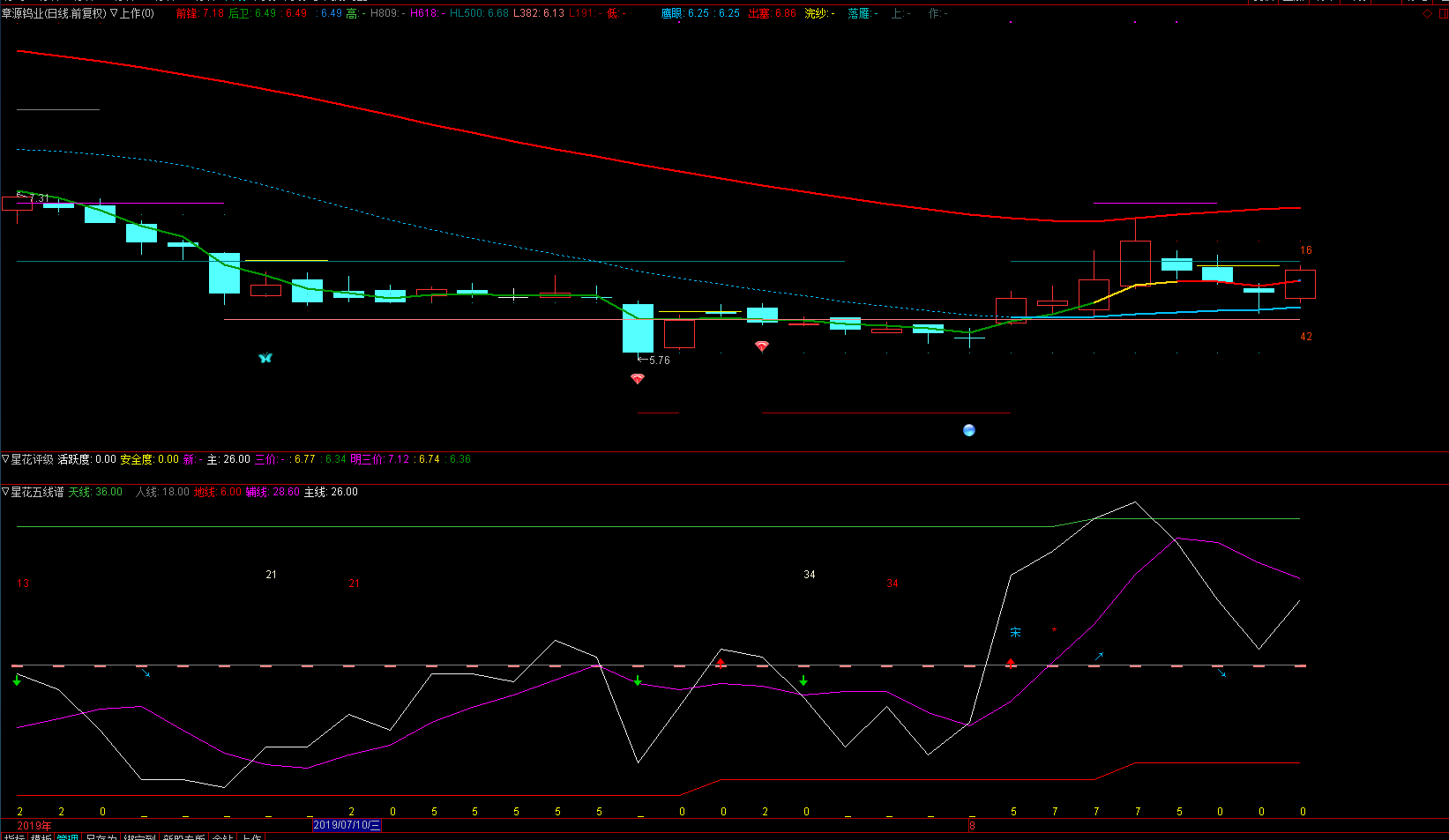The image size is (1449, 840).
Task: Click the yellow 浣纱 label
Action: point(817,13)
